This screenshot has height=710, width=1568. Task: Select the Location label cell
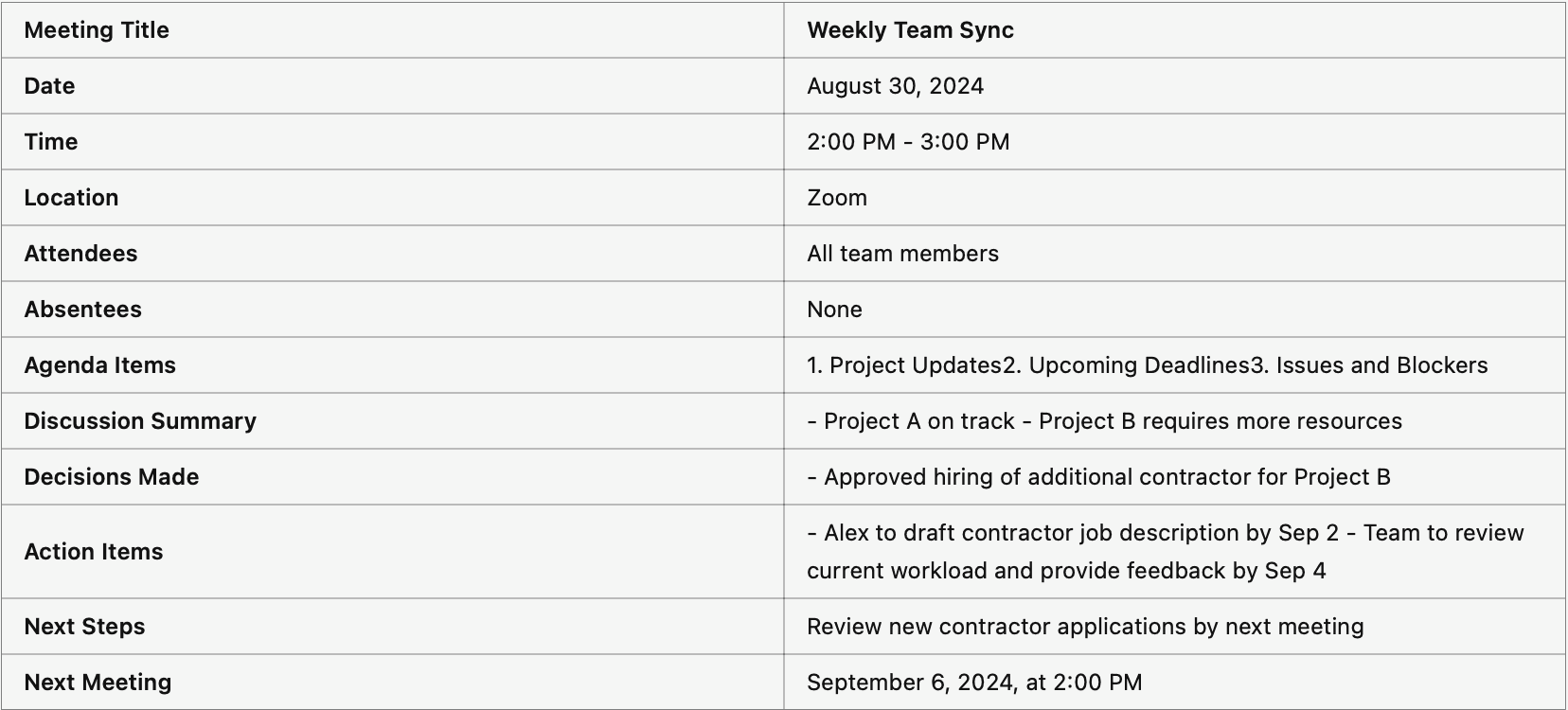392,198
